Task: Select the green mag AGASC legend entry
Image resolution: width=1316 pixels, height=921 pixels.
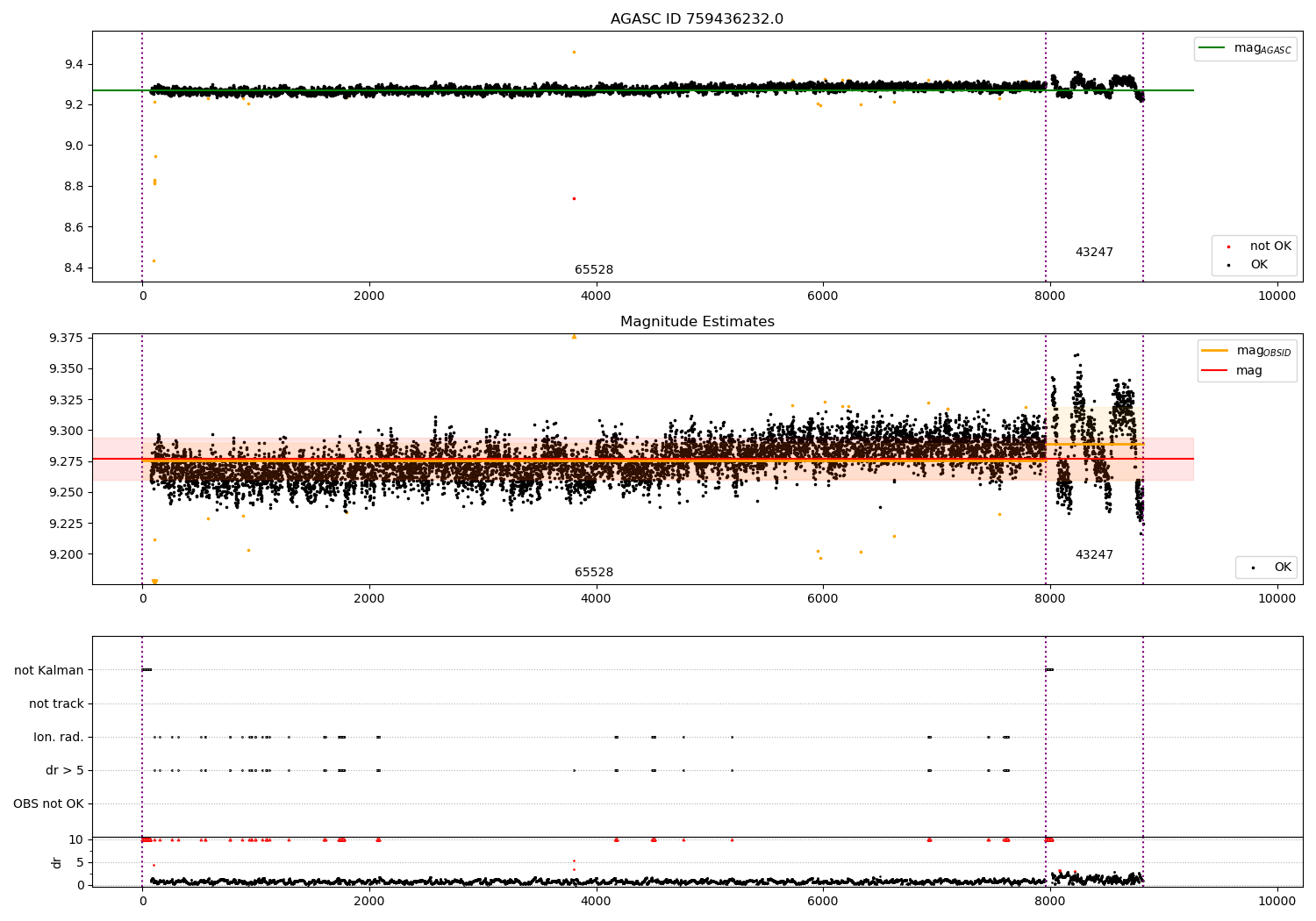Action: pos(1245,48)
